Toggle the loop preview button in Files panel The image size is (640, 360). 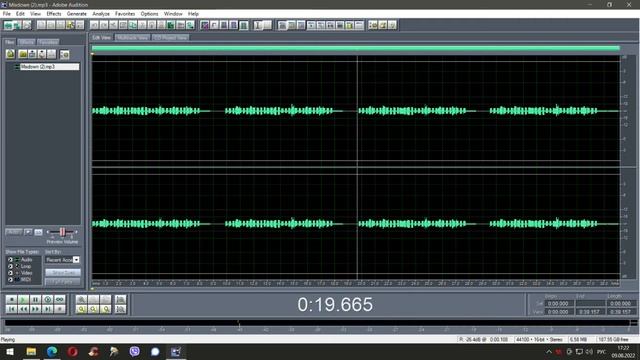pyautogui.click(x=38, y=232)
